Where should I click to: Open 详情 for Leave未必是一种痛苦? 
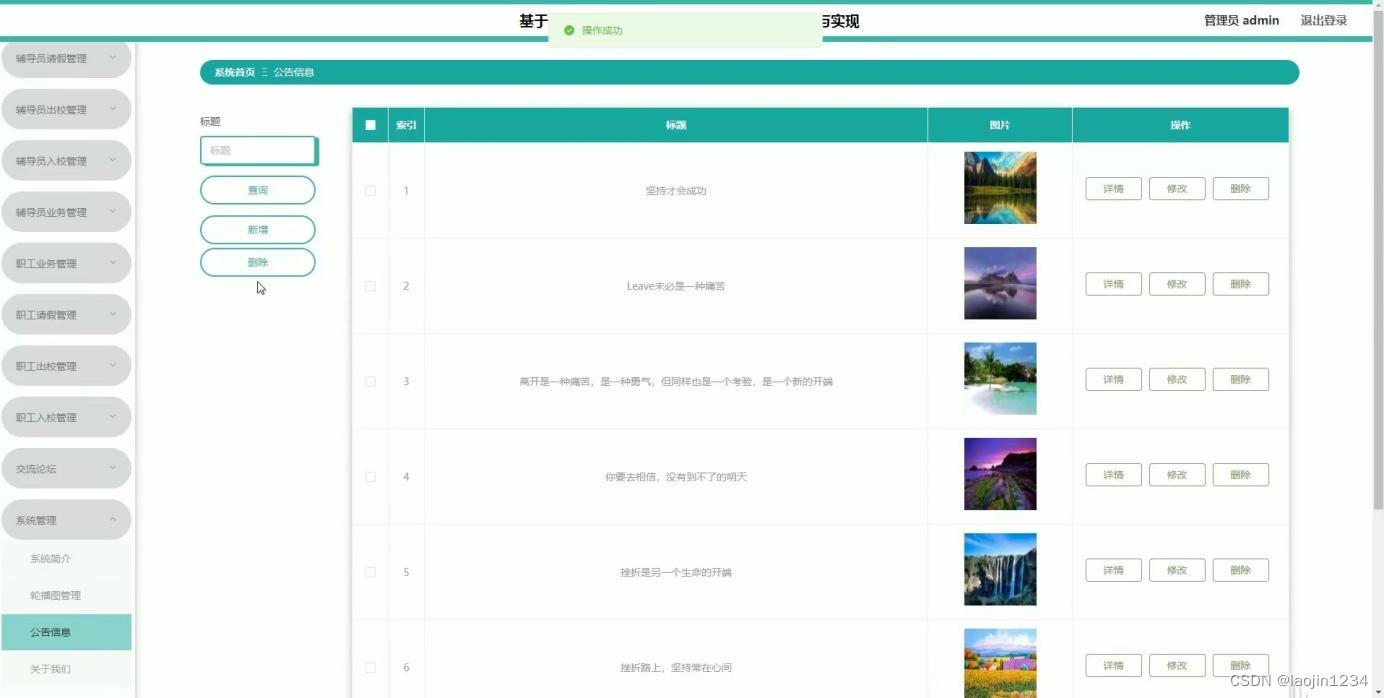coord(1113,284)
